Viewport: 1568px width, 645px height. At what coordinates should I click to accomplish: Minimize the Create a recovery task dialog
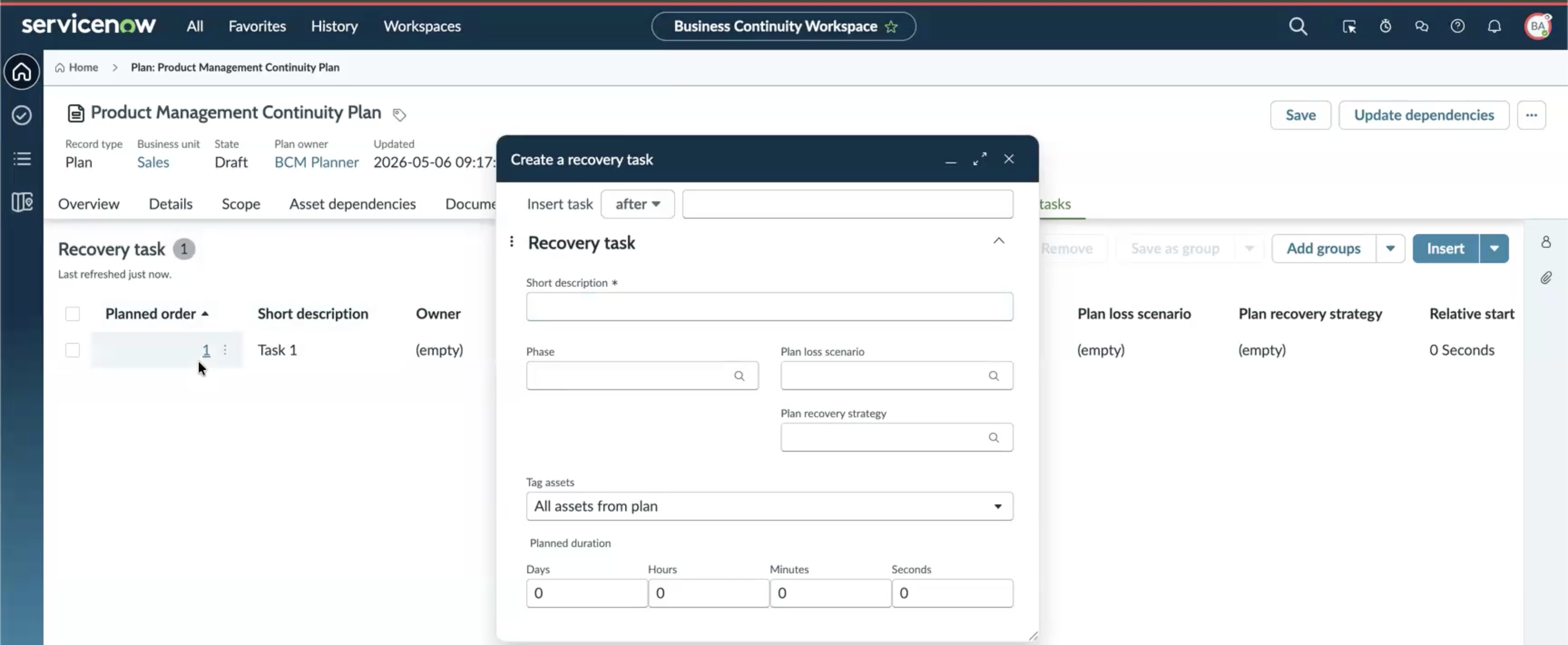[x=950, y=161]
